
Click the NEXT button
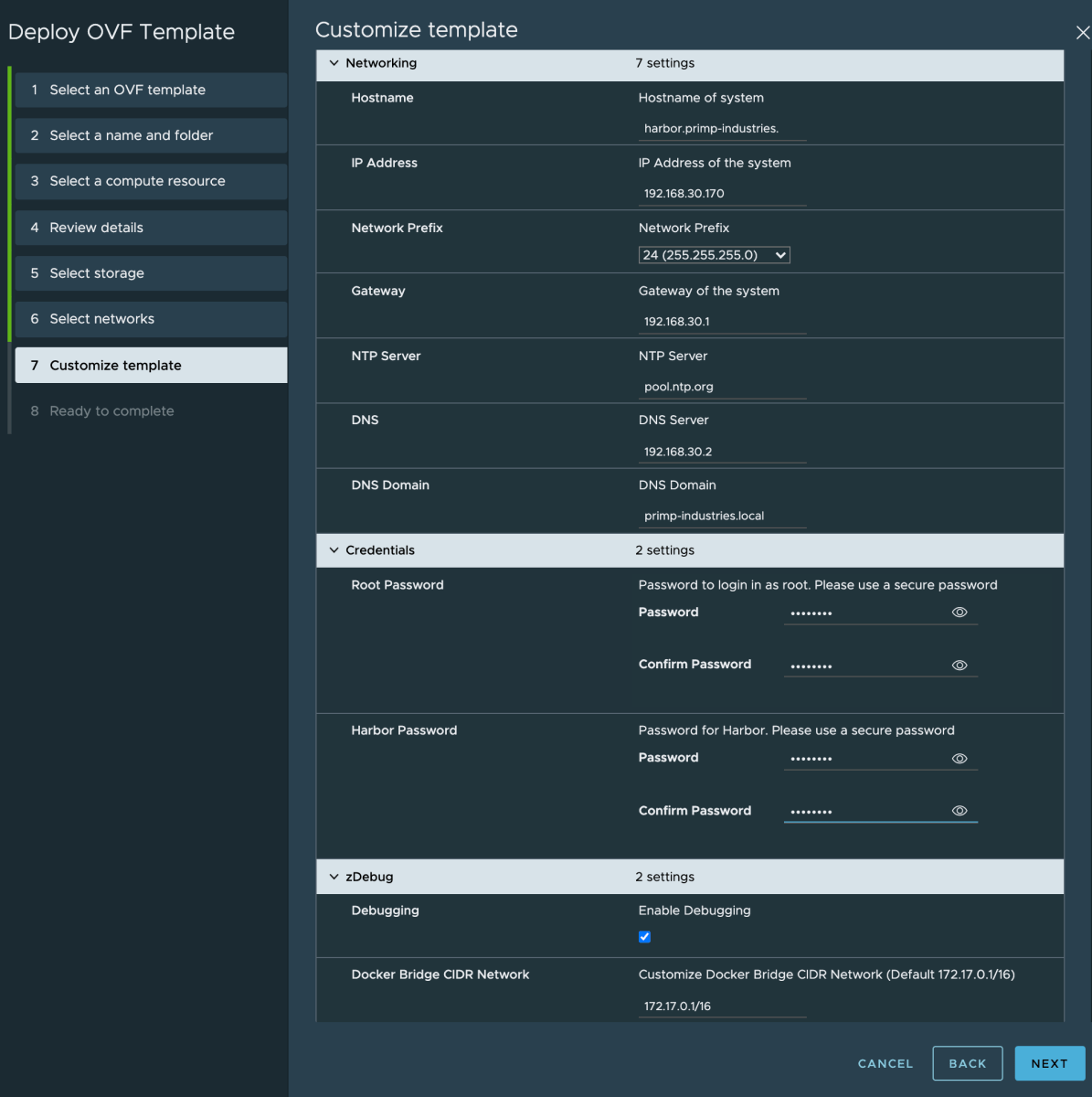pyautogui.click(x=1049, y=1063)
